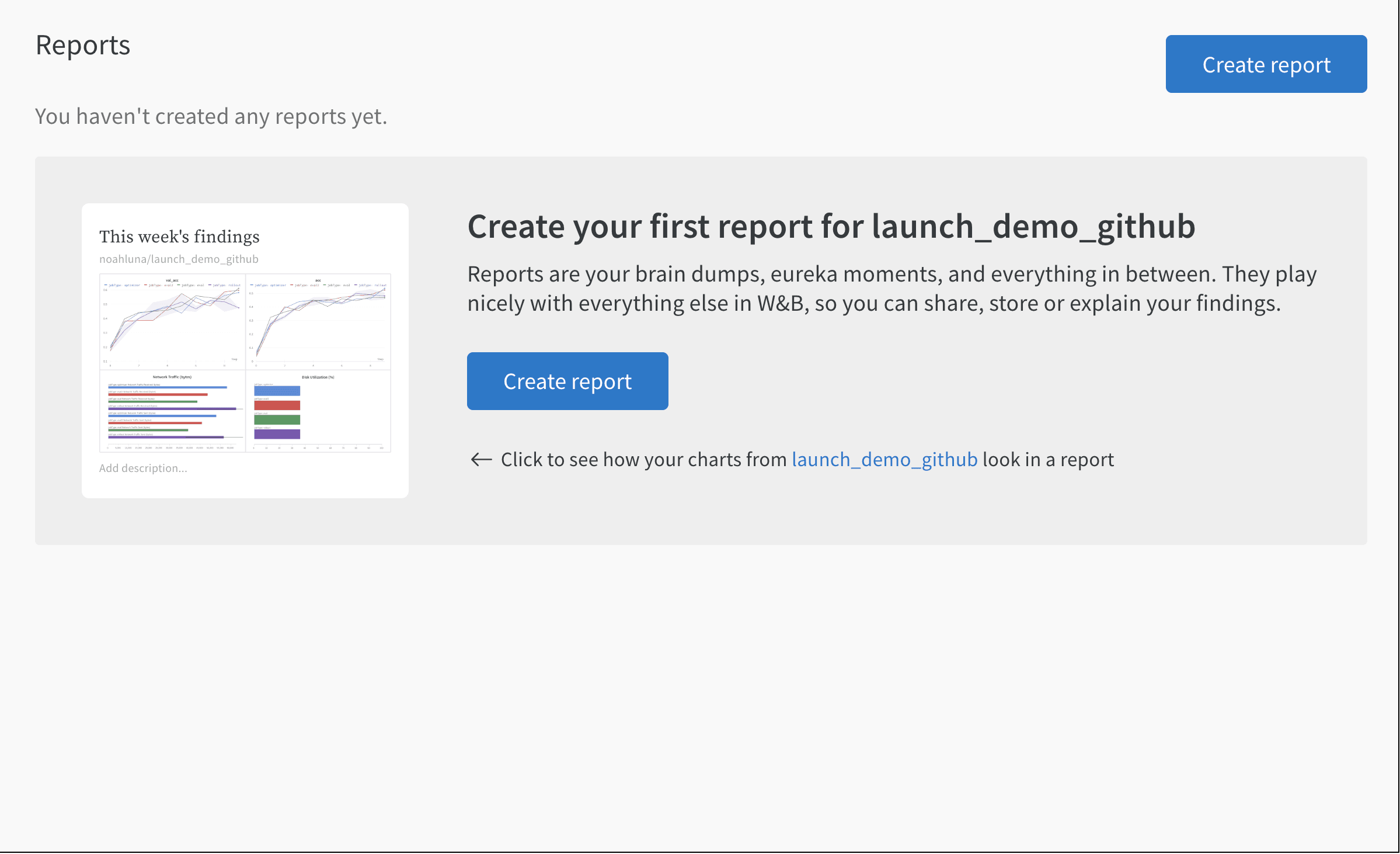Click the acc line chart preview
The image size is (1400, 854).
coord(318,322)
